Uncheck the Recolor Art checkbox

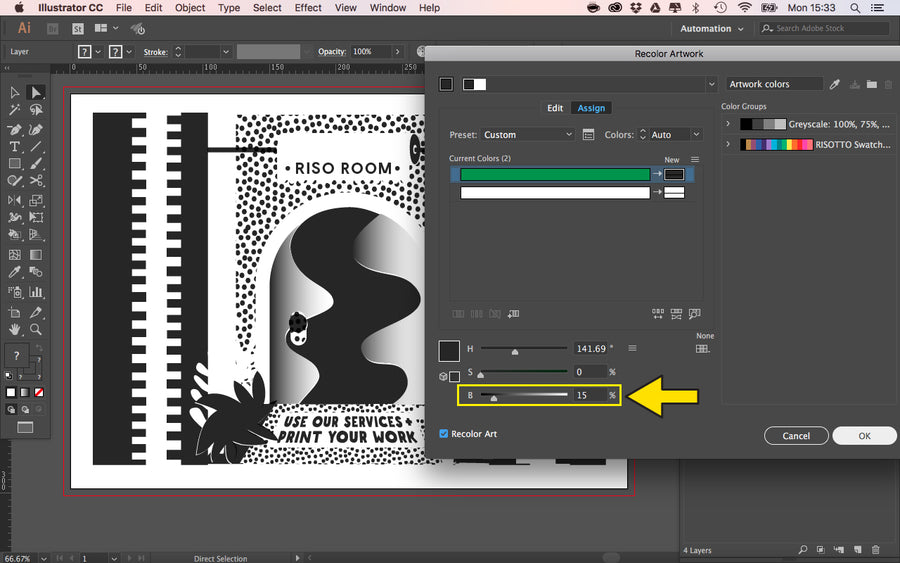(x=443, y=434)
